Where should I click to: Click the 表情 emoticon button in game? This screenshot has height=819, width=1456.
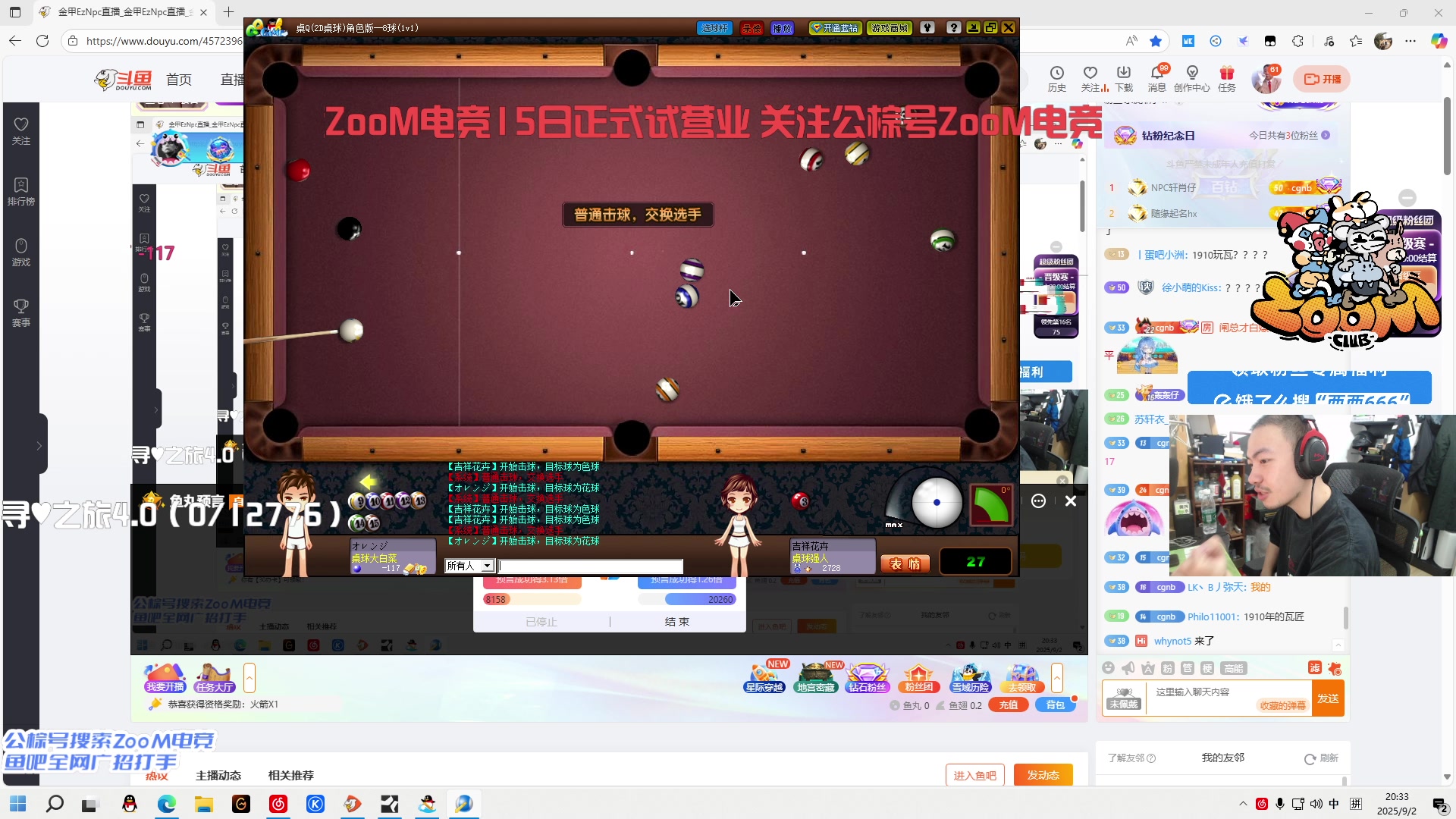coord(905,563)
